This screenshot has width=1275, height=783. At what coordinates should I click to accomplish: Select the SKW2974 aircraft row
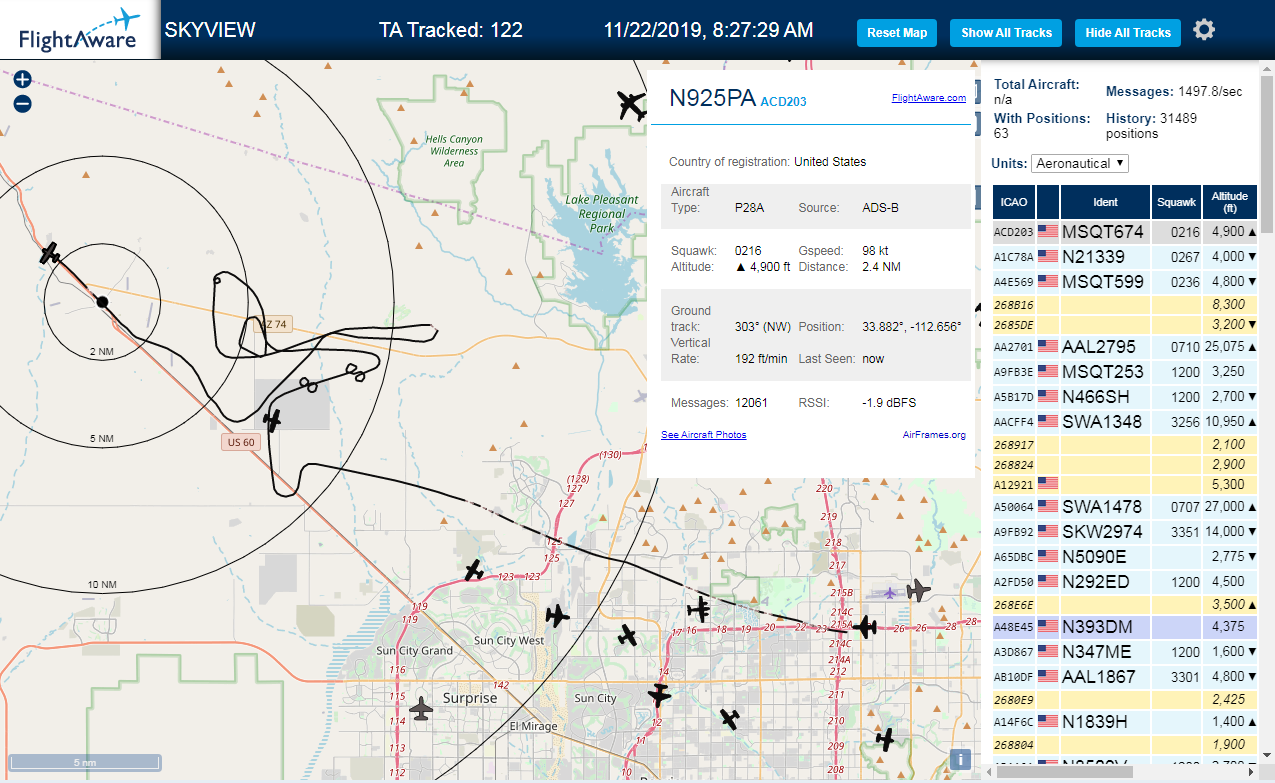pyautogui.click(x=1125, y=532)
